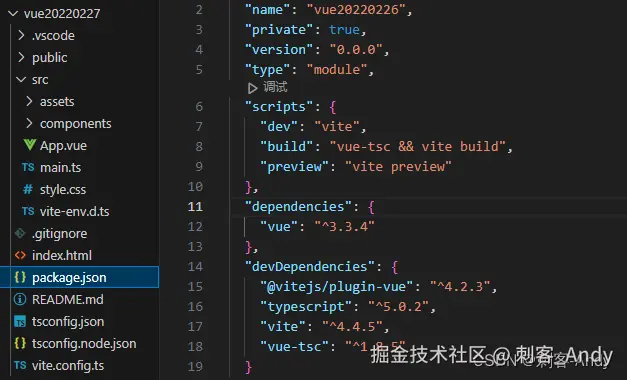The height and width of the screenshot is (380, 627).
Task: Expand the assets folder chevron
Action: 29,101
